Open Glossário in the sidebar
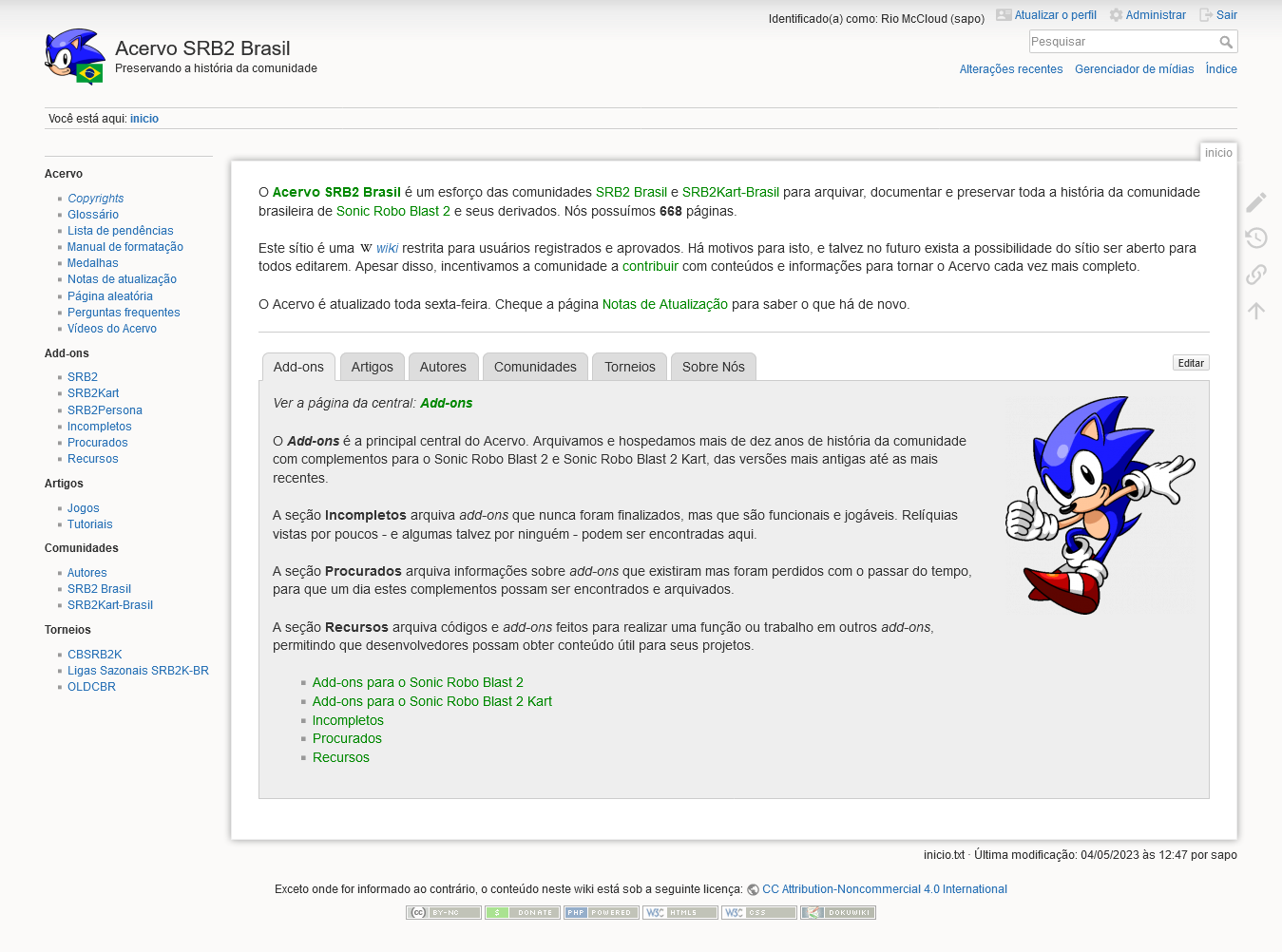 (93, 215)
